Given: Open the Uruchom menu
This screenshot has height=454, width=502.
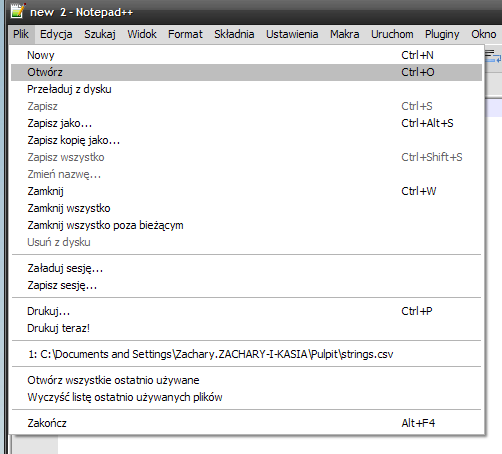Looking at the screenshot, I should [x=392, y=34].
